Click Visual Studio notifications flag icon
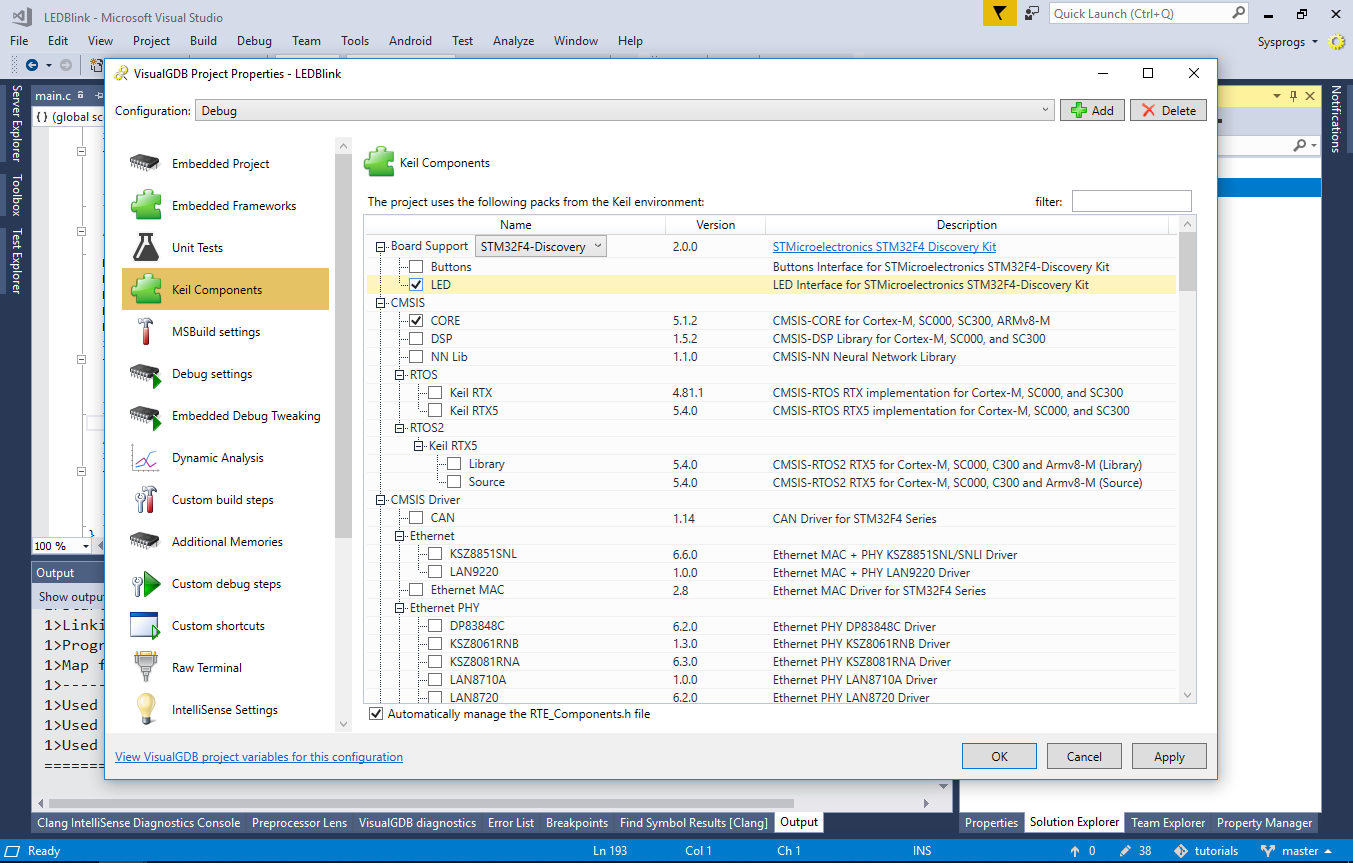Screen dimensions: 1353x863 (998, 13)
